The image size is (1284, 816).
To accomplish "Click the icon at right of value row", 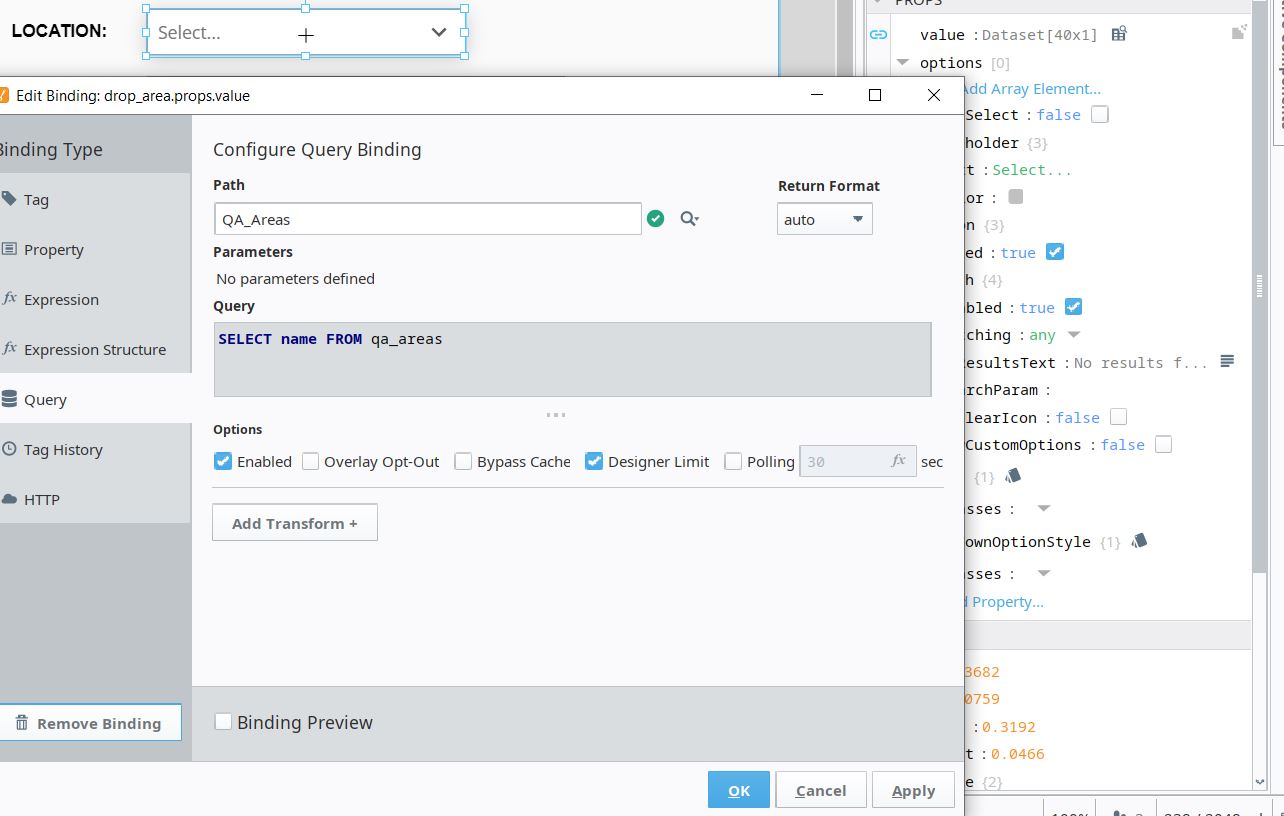I will pyautogui.click(x=1239, y=33).
